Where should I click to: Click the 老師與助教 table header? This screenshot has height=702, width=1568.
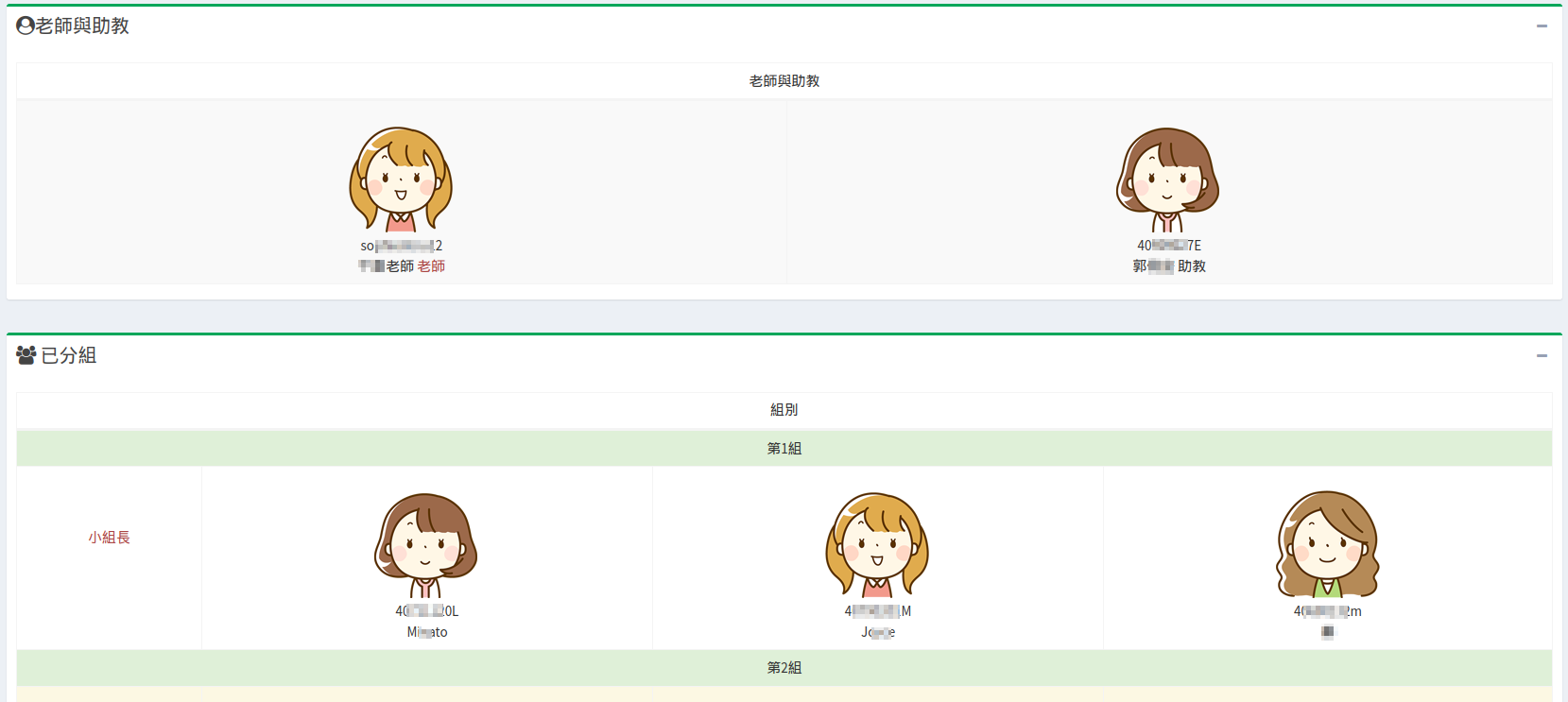[x=784, y=81]
